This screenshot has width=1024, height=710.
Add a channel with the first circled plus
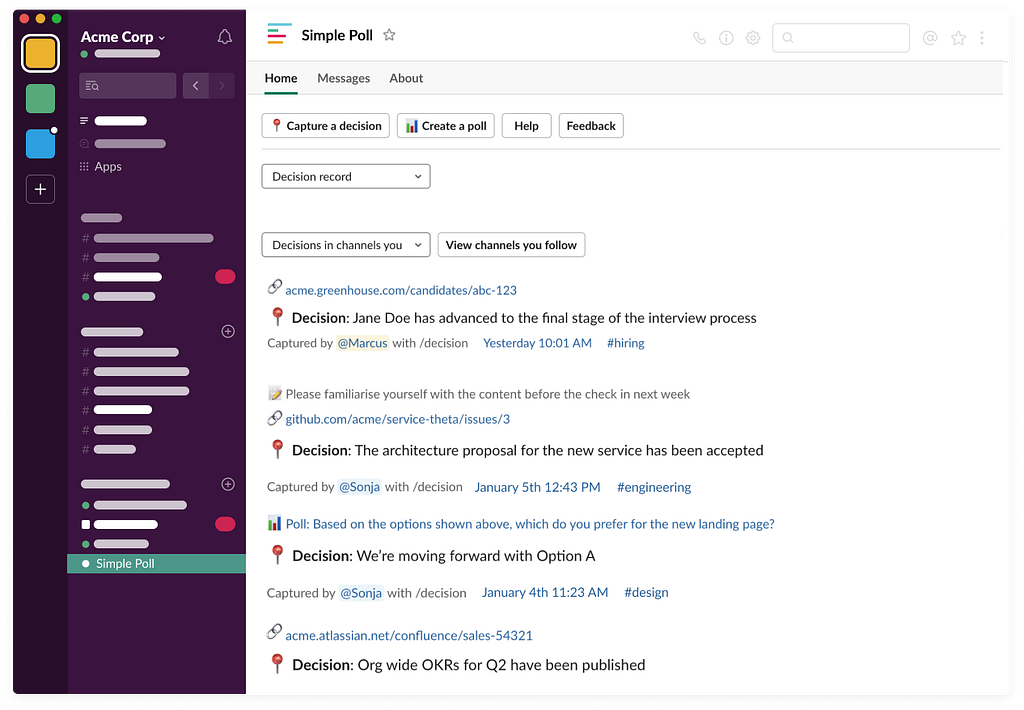click(228, 331)
